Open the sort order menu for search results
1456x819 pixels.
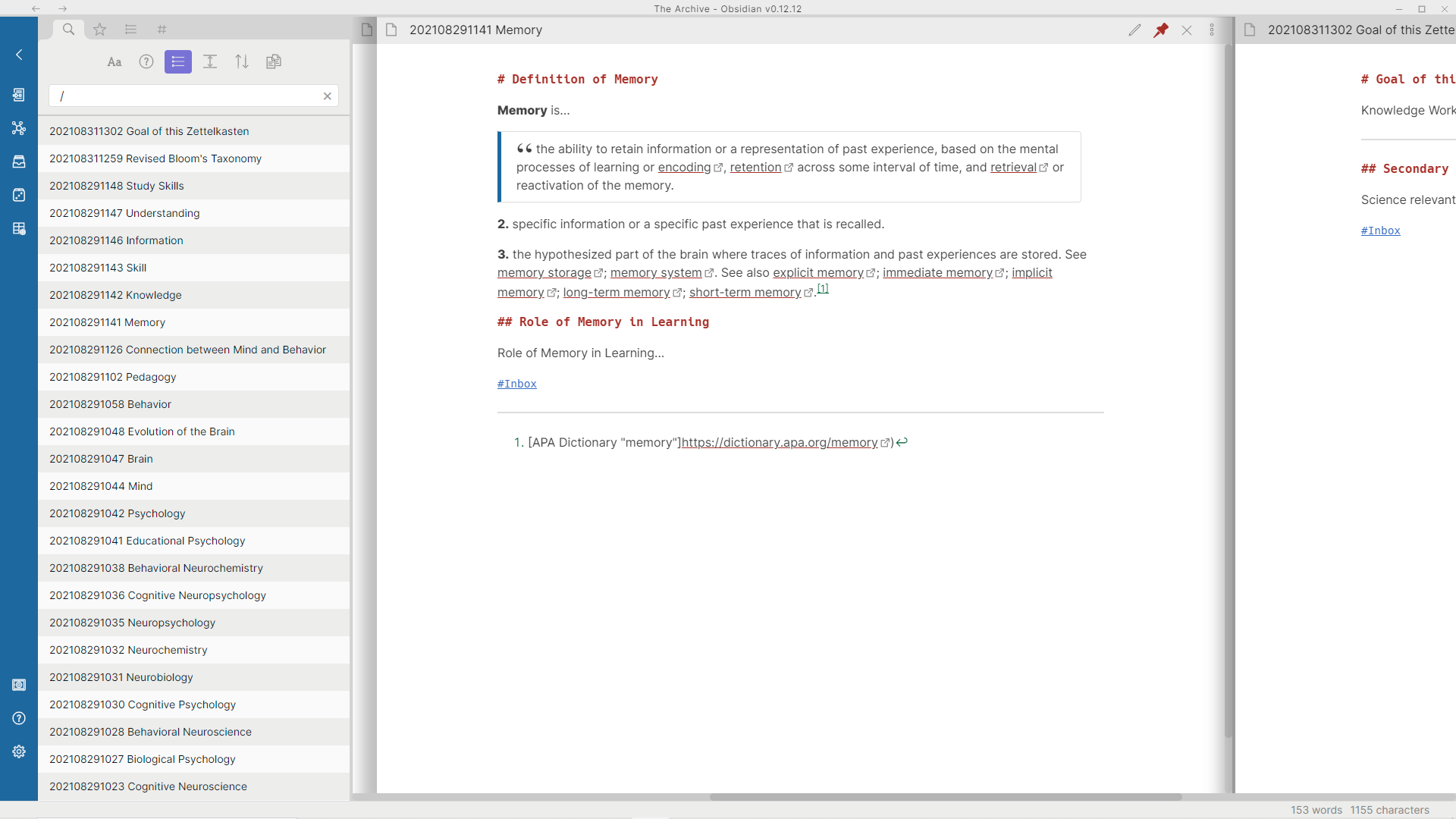tap(242, 62)
